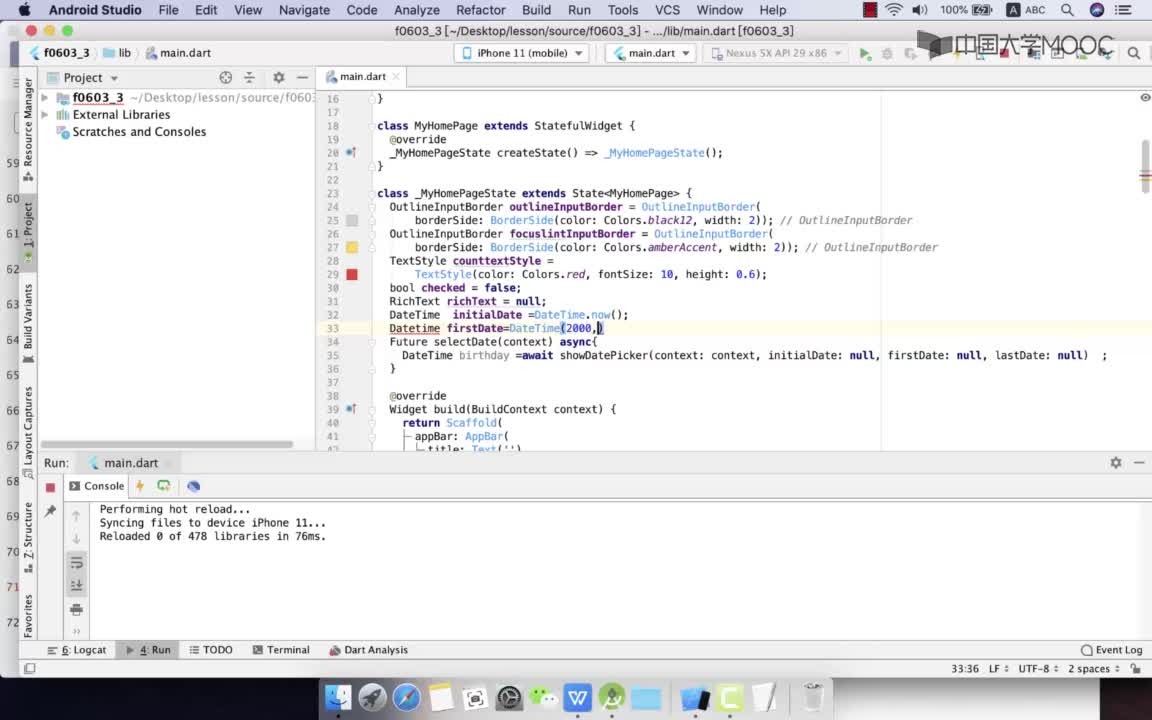Run the app with green play button
This screenshot has height=720, width=1152.
865,54
